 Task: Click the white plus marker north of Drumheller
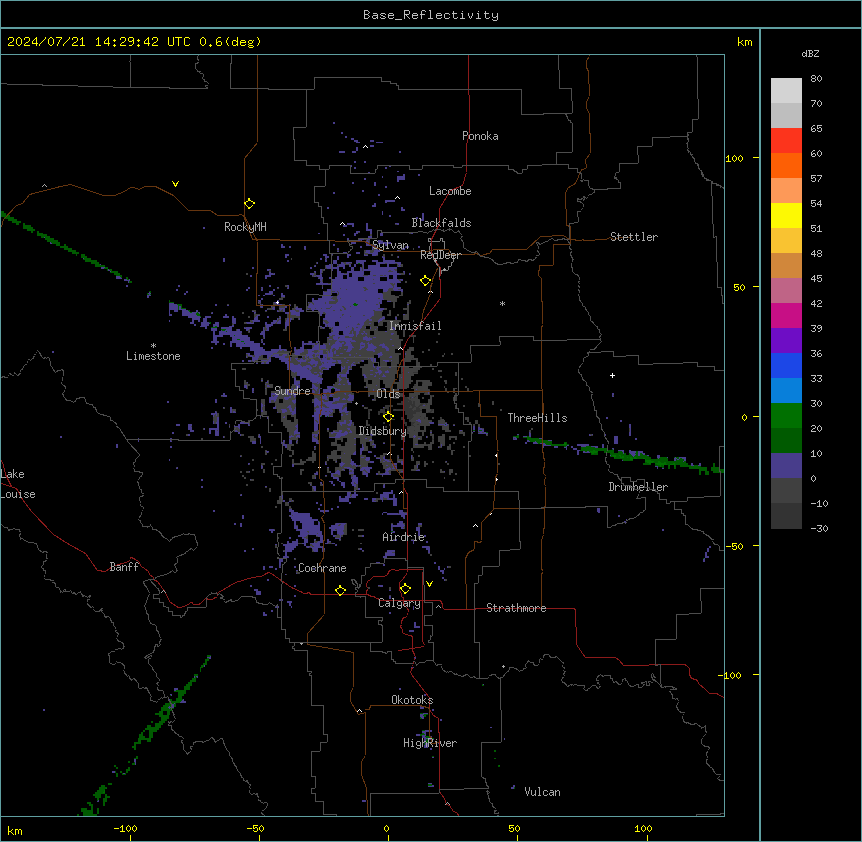point(612,375)
